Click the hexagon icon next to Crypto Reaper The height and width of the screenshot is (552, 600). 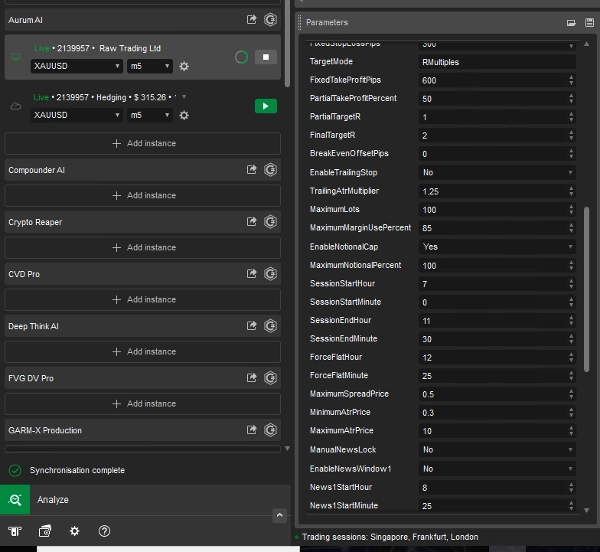tap(270, 221)
